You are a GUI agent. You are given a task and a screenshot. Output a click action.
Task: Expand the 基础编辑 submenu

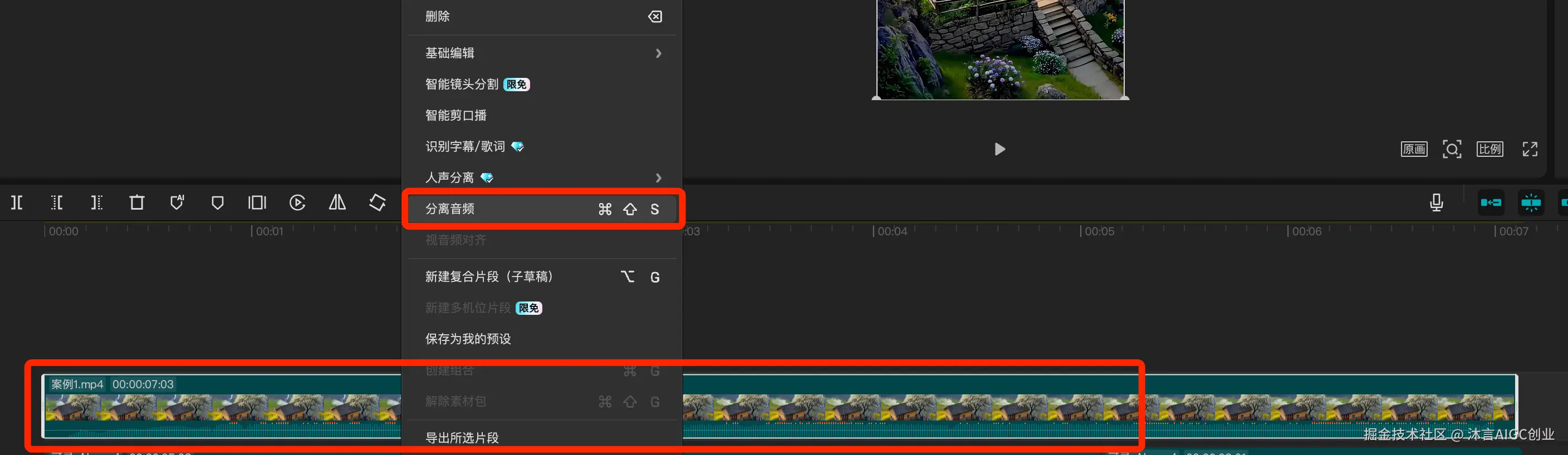542,53
